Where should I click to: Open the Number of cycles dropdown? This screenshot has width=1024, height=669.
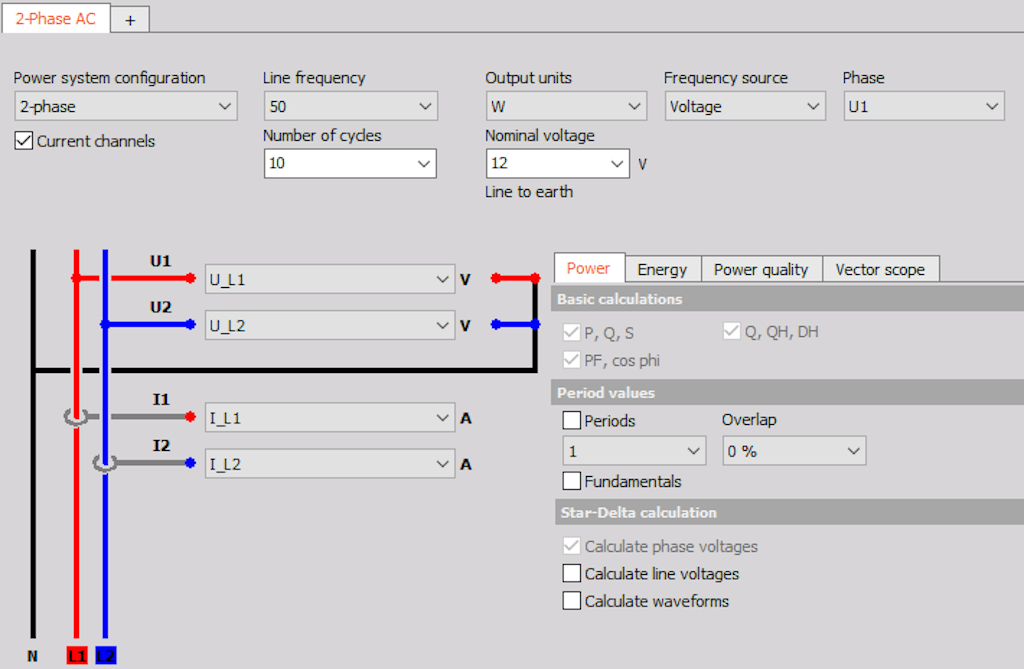pyautogui.click(x=350, y=163)
